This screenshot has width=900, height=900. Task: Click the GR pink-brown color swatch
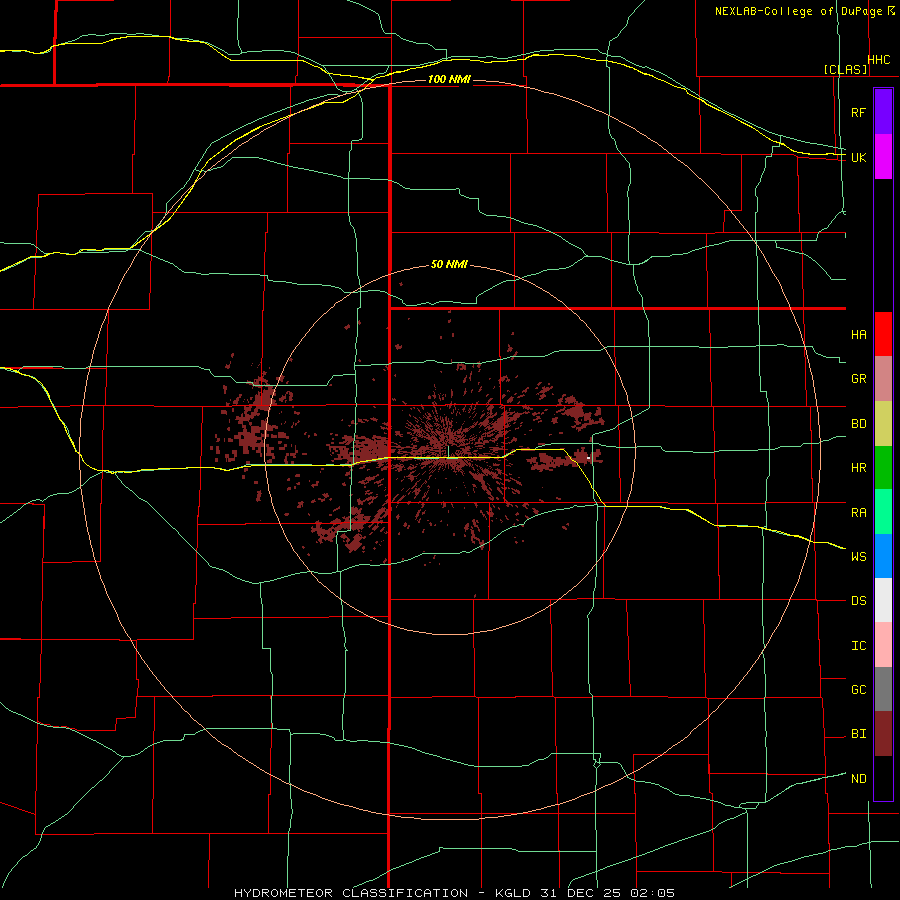(x=883, y=379)
